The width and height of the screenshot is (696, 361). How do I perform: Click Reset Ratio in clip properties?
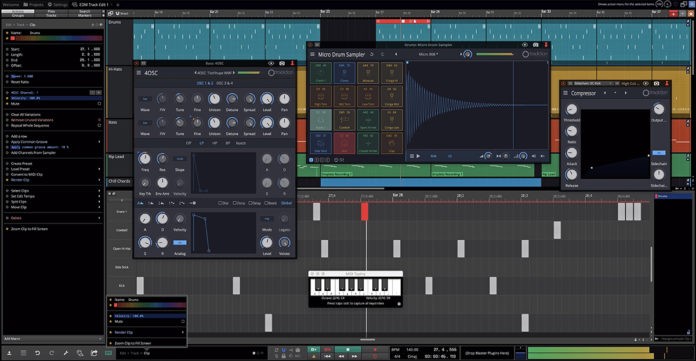[20, 82]
